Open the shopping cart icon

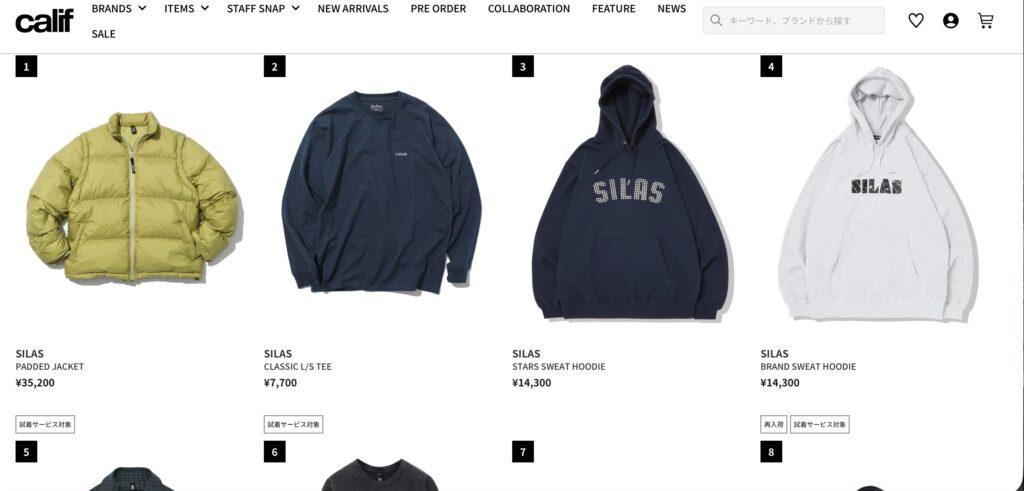pyautogui.click(x=985, y=21)
